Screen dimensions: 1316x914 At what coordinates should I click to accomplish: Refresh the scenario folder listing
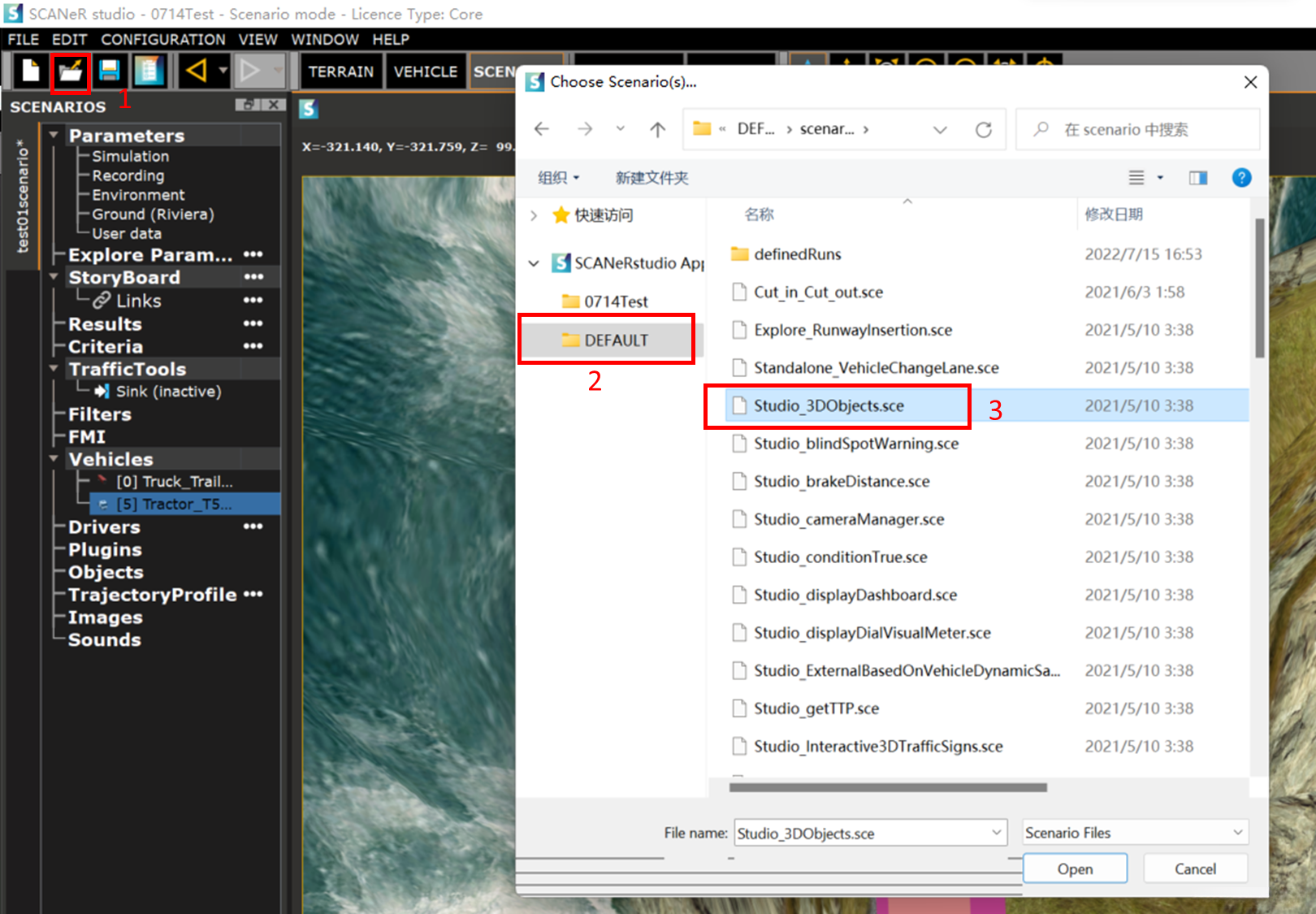point(984,129)
